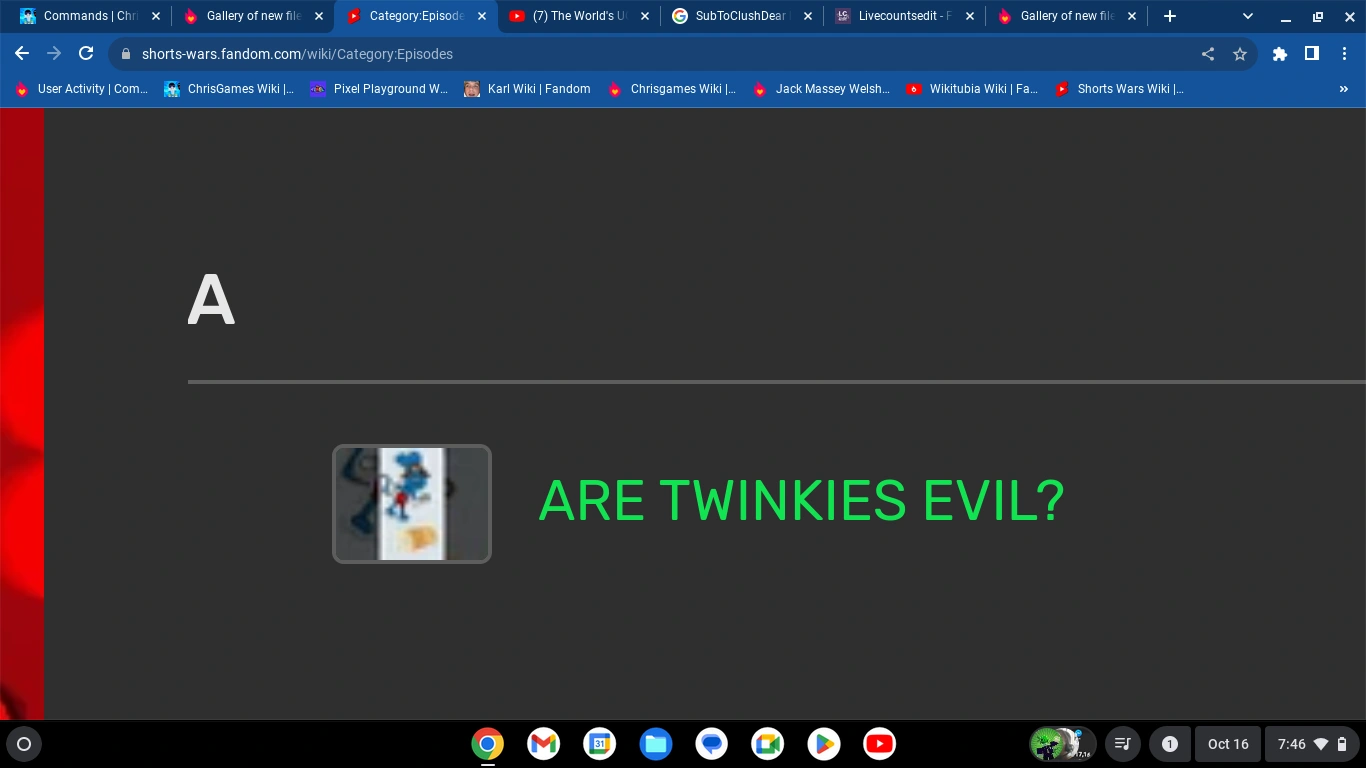Click the episode thumbnail image
The width and height of the screenshot is (1366, 768).
[x=411, y=503]
